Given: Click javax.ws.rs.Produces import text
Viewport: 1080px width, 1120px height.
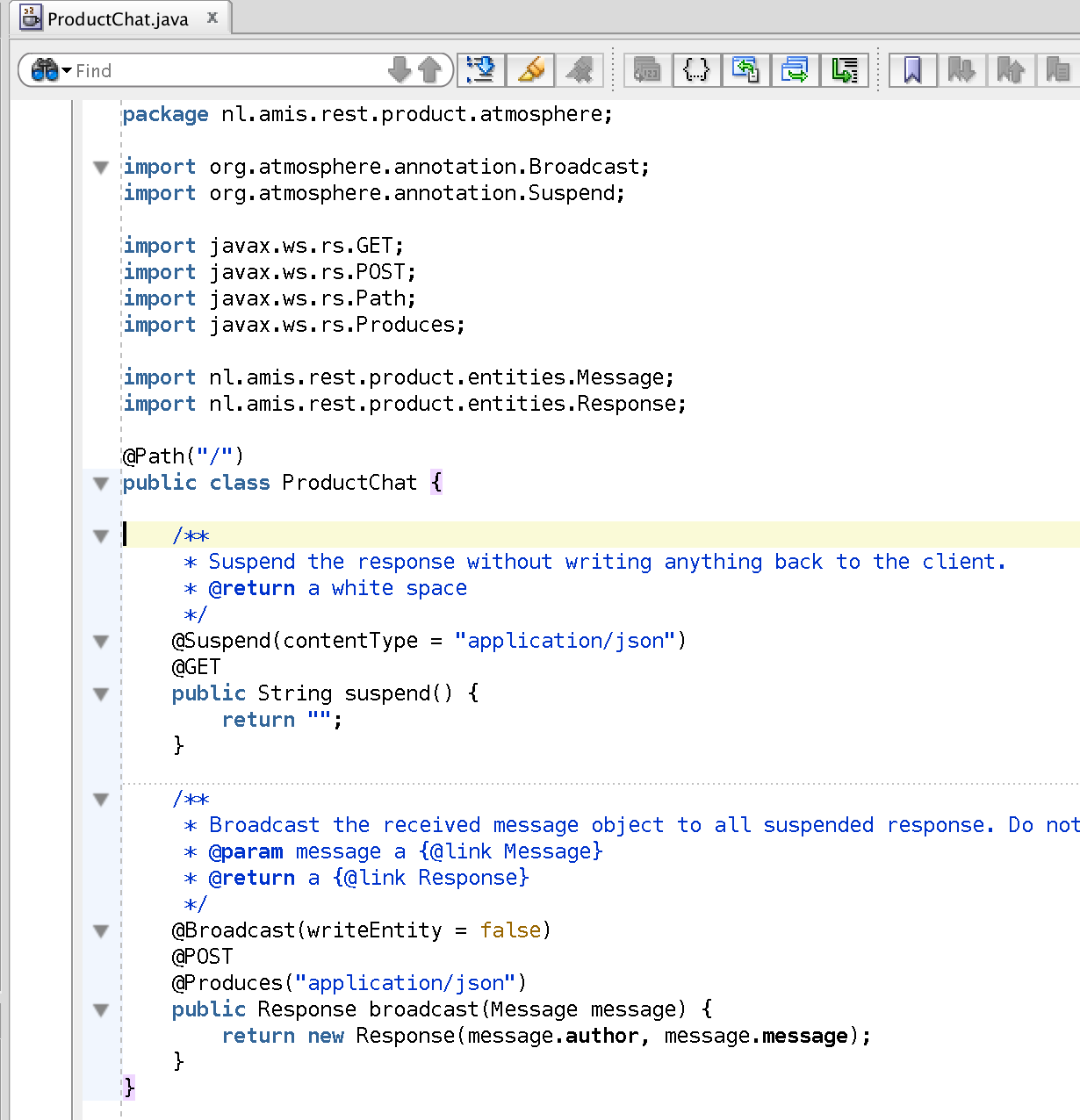Looking at the screenshot, I should pos(337,325).
